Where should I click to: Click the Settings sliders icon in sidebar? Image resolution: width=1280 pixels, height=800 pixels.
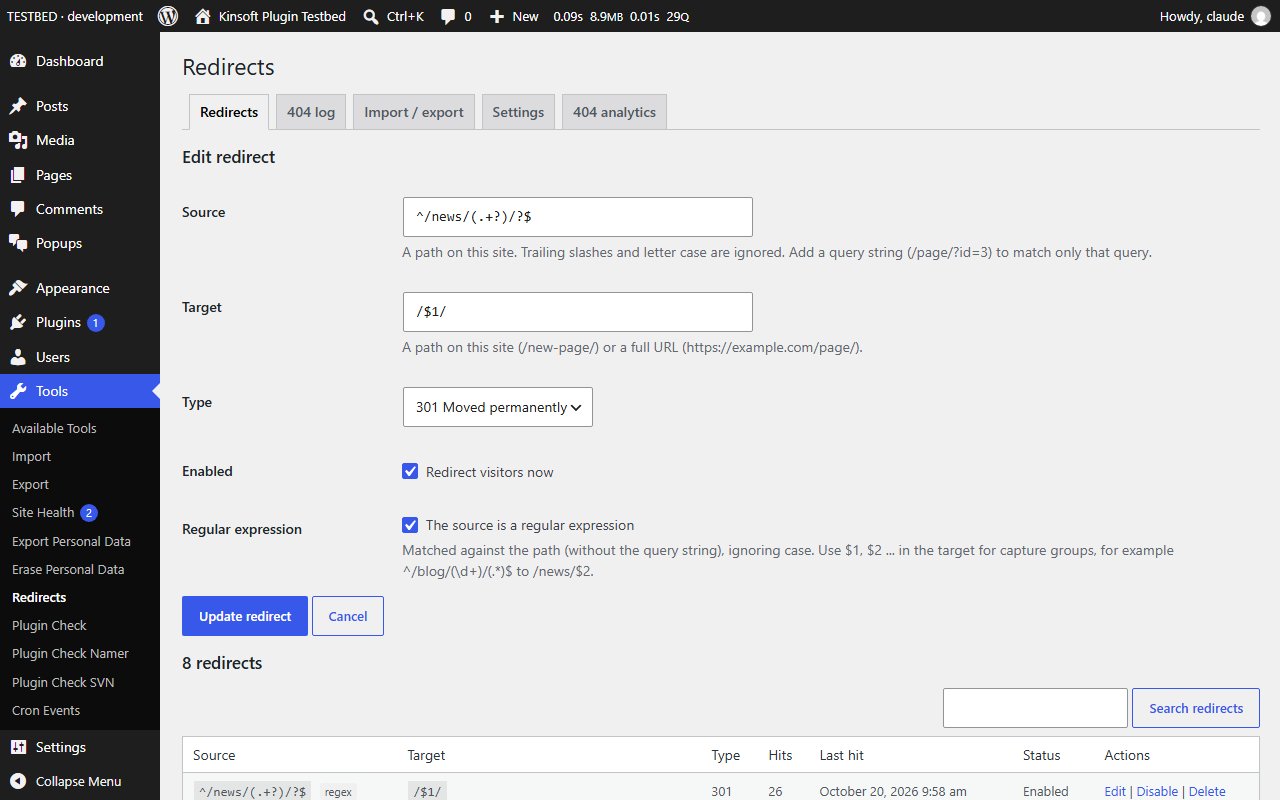point(18,747)
